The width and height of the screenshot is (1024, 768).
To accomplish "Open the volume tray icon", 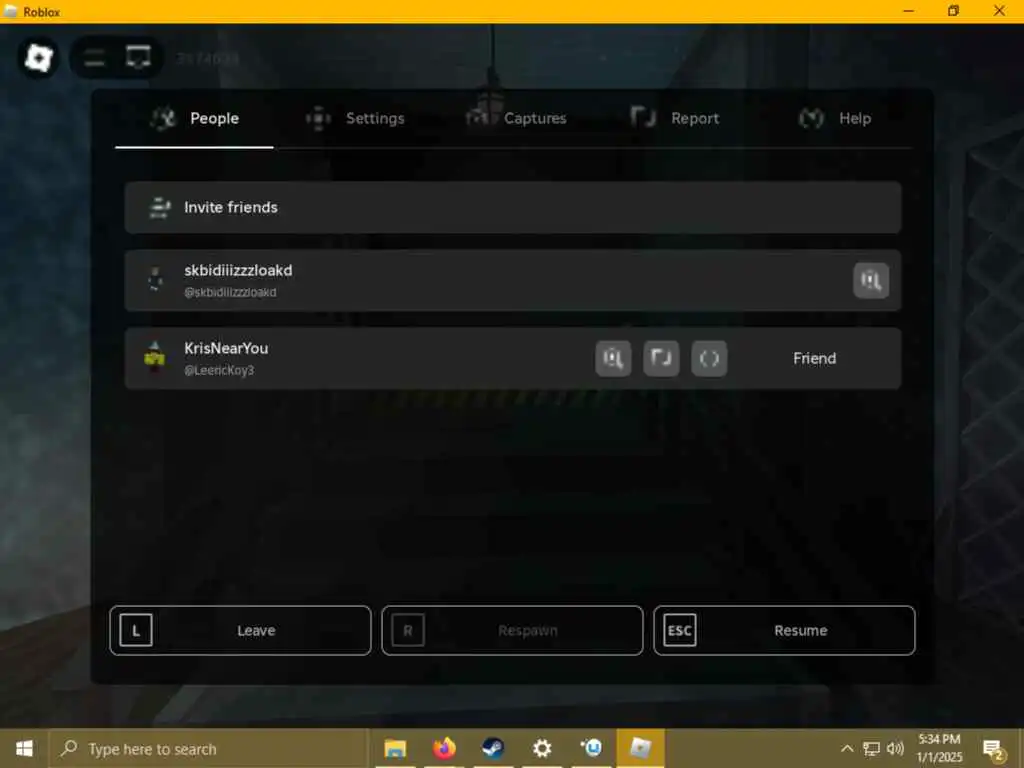I will [x=895, y=748].
